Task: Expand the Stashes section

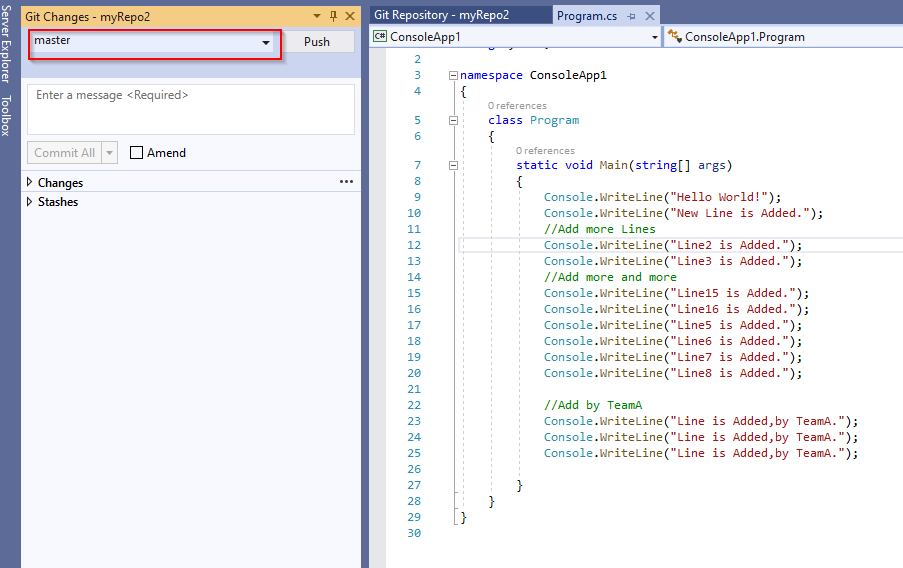Action: coord(29,202)
